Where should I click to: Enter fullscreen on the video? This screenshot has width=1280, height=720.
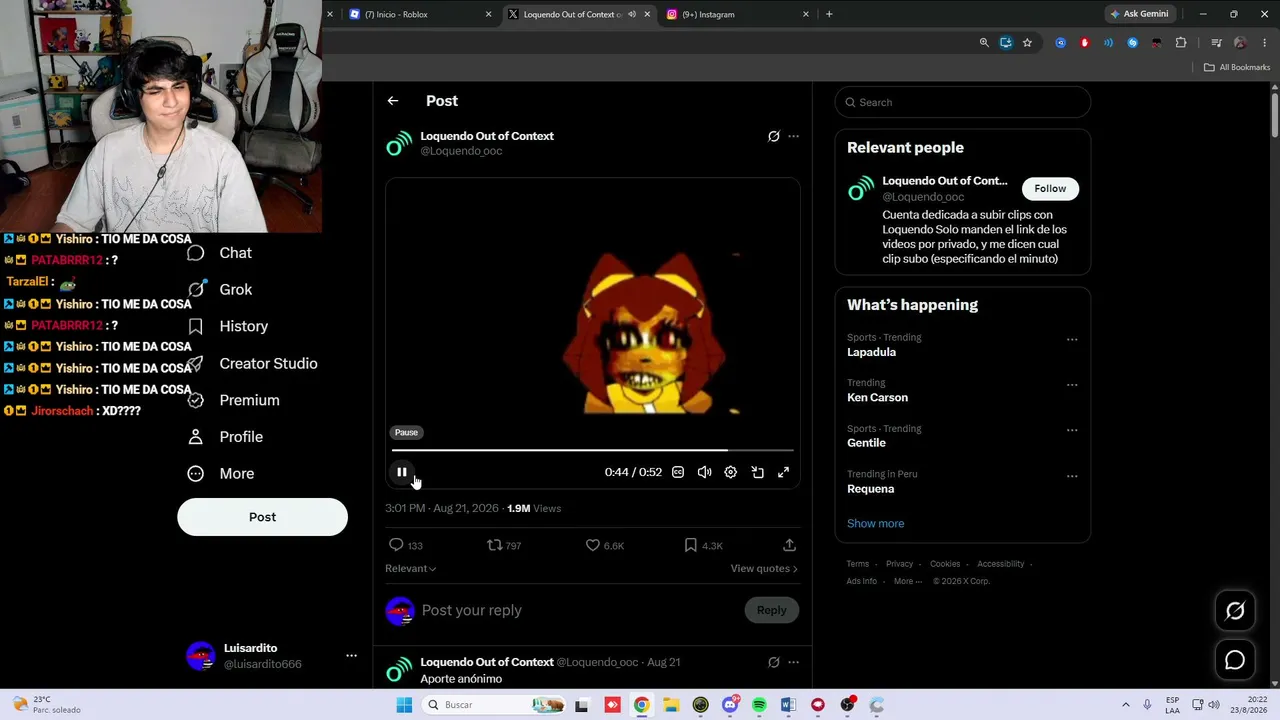click(x=784, y=472)
